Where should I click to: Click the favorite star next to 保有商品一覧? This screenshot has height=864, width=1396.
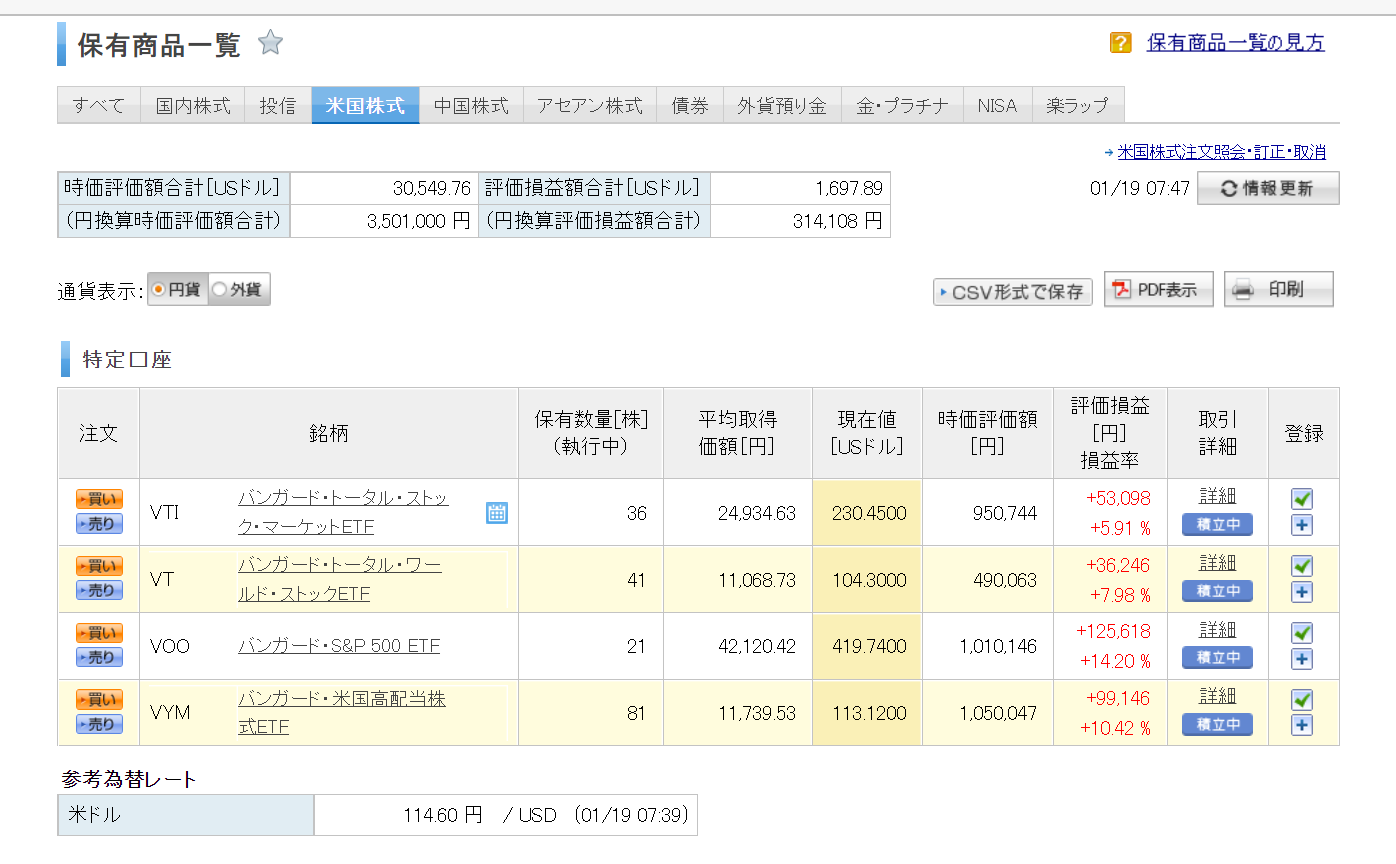click(270, 43)
